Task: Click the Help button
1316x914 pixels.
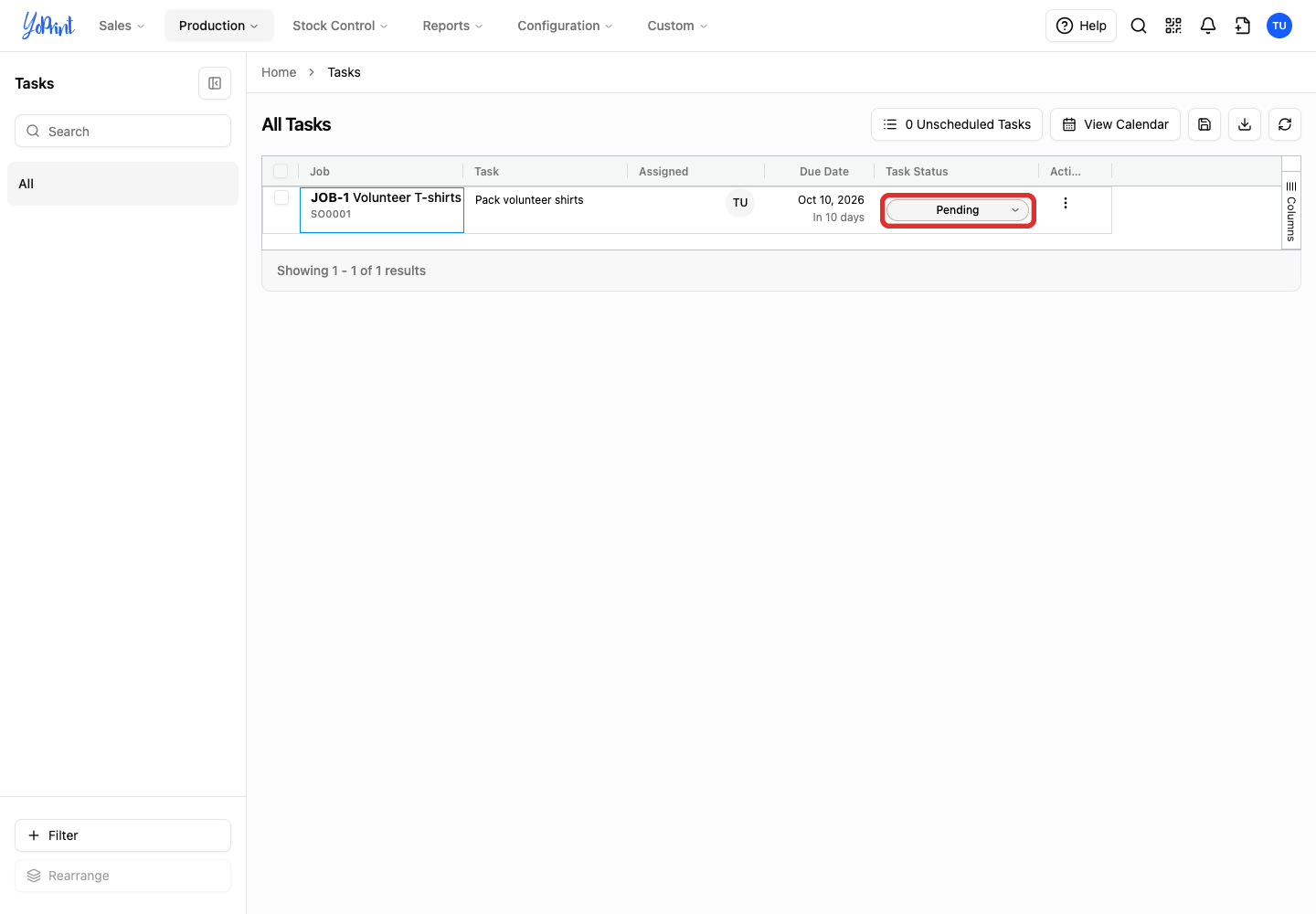Action: (x=1081, y=26)
